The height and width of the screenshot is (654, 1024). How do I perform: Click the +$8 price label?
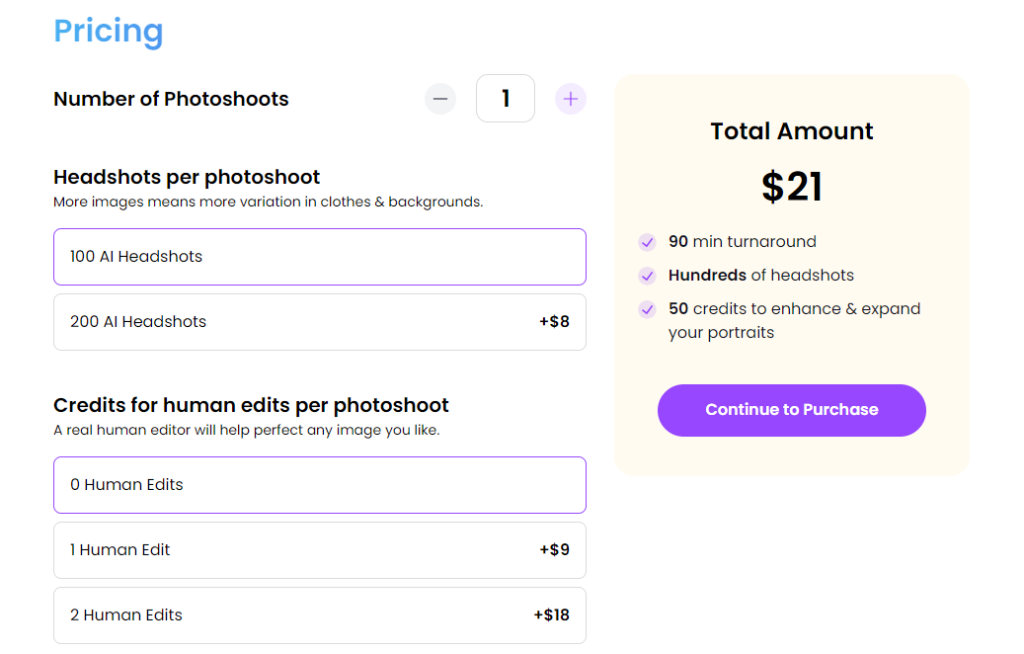point(554,322)
